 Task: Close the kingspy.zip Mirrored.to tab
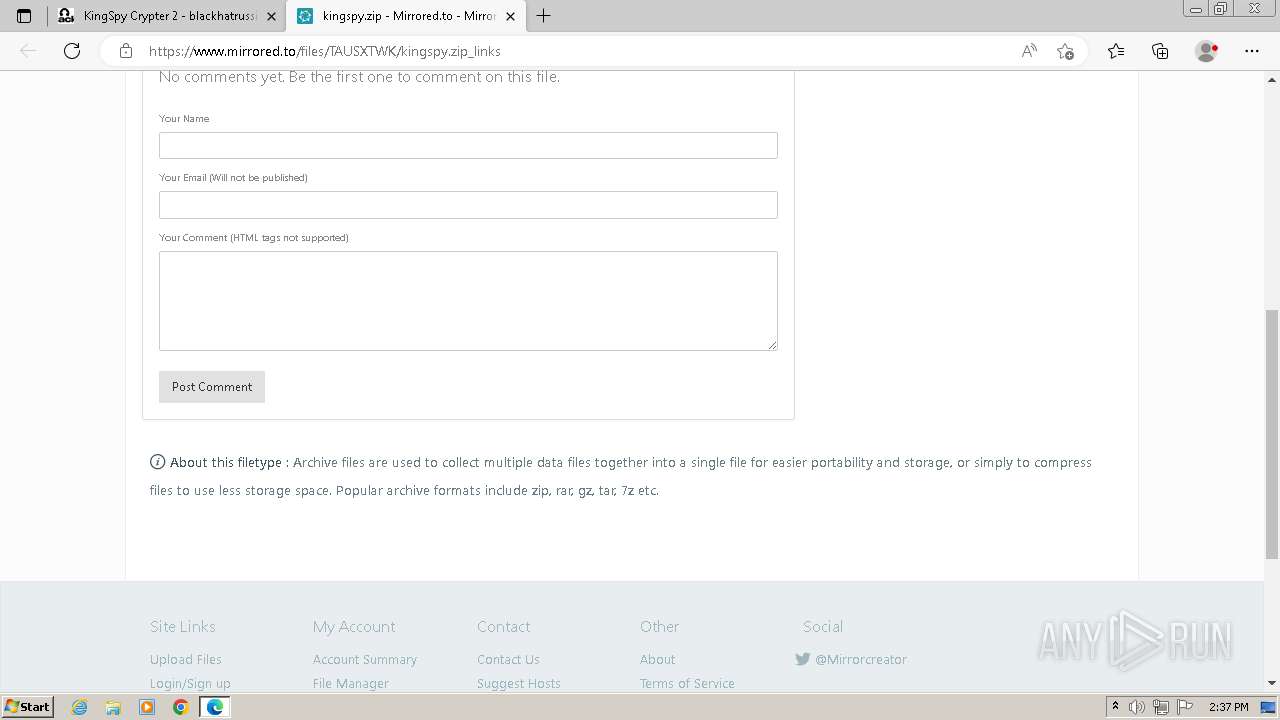(x=510, y=16)
